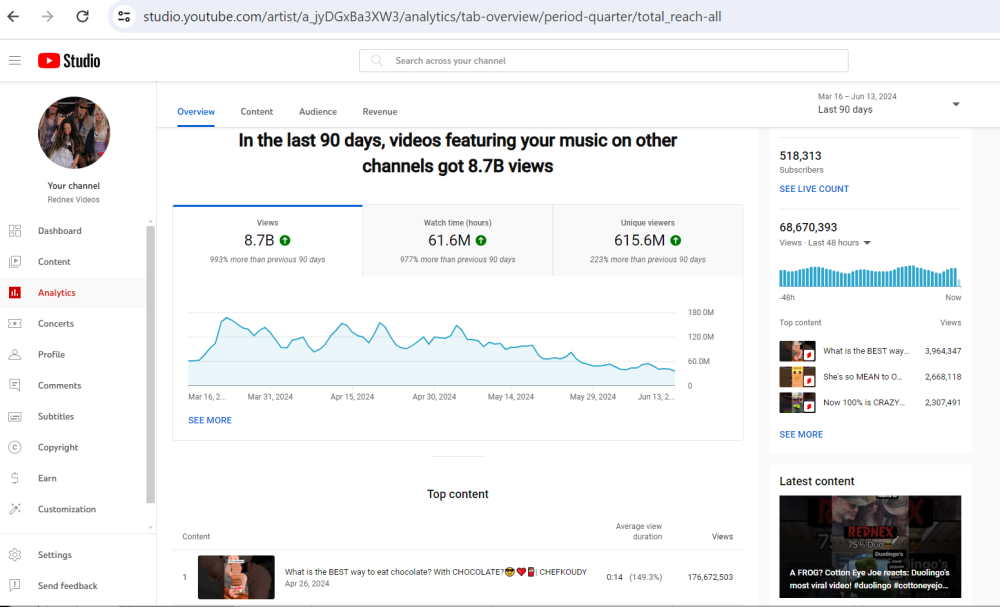Select the Unique viewers metric card
The width and height of the screenshot is (1000, 607).
pos(647,241)
